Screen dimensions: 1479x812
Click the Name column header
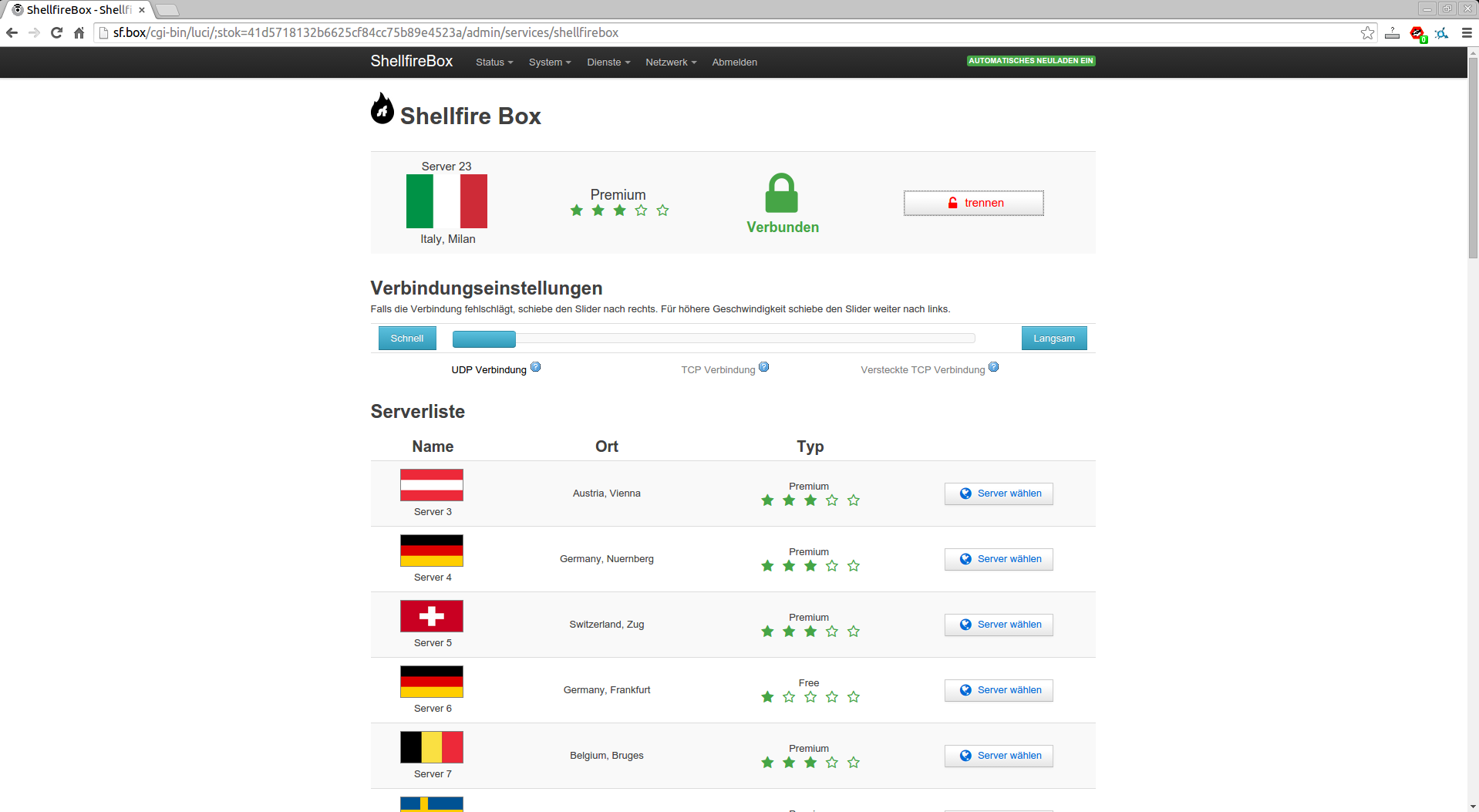[x=433, y=446]
